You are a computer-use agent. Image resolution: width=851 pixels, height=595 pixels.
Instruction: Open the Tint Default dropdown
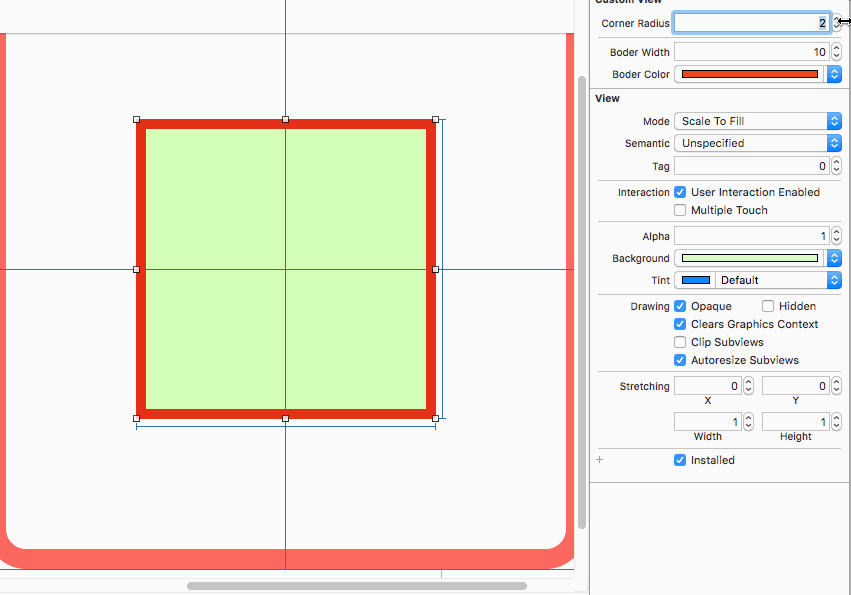(778, 280)
